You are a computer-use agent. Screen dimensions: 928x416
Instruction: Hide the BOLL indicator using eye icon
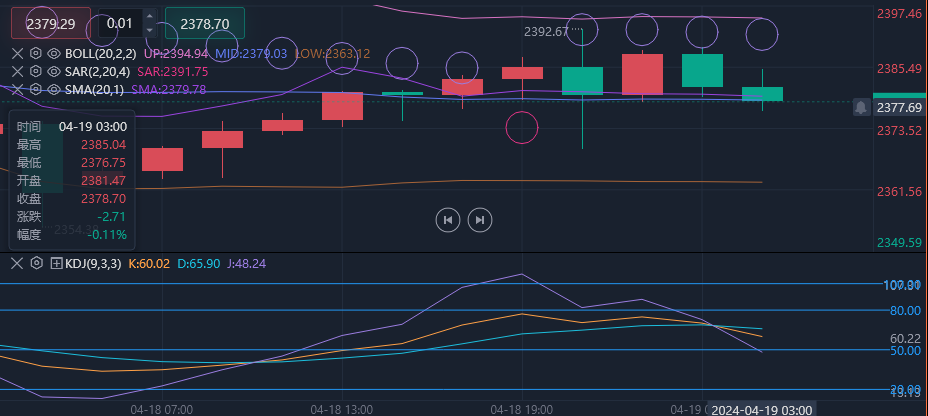pyautogui.click(x=54, y=53)
